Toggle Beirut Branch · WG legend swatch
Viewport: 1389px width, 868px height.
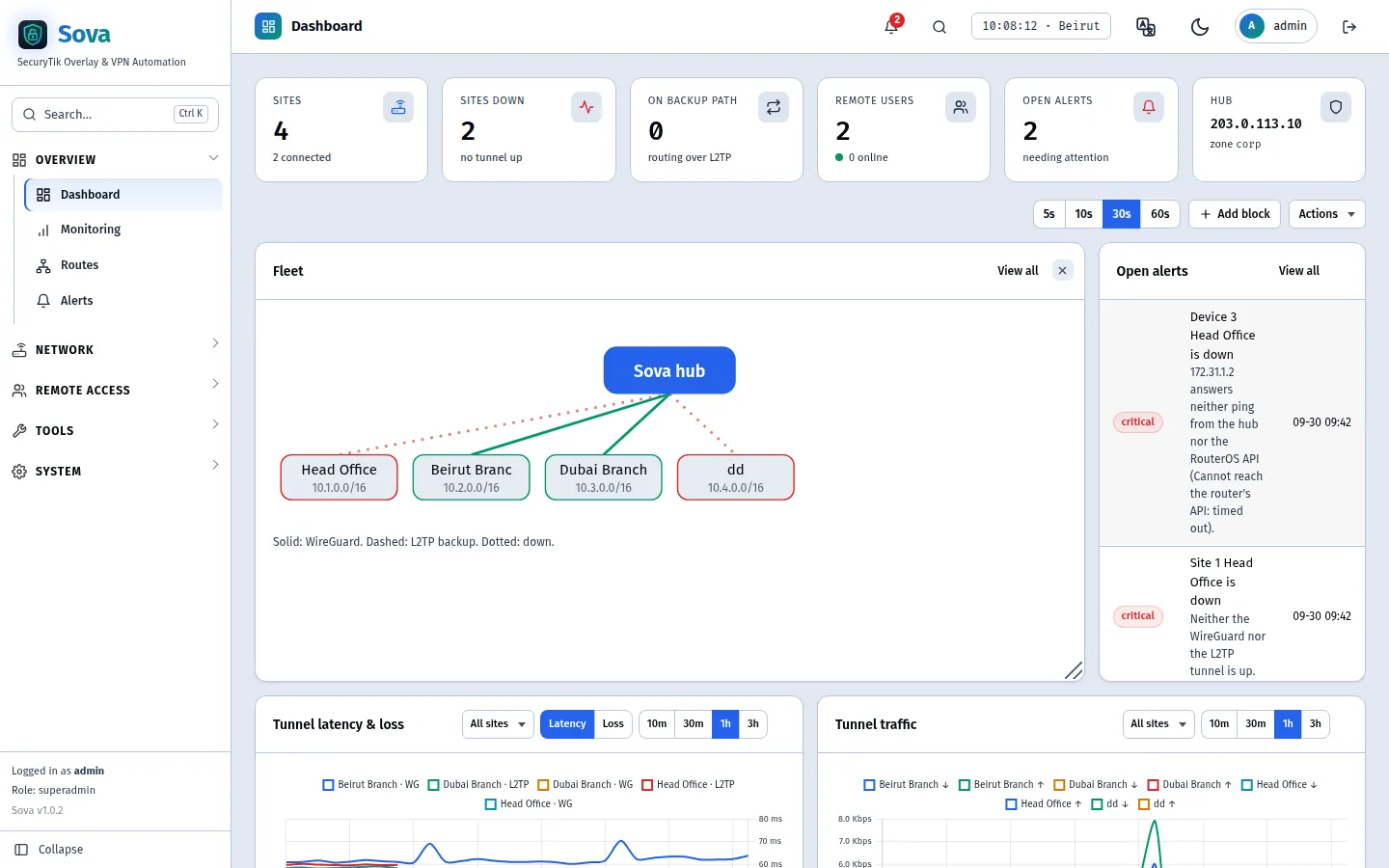coord(328,785)
